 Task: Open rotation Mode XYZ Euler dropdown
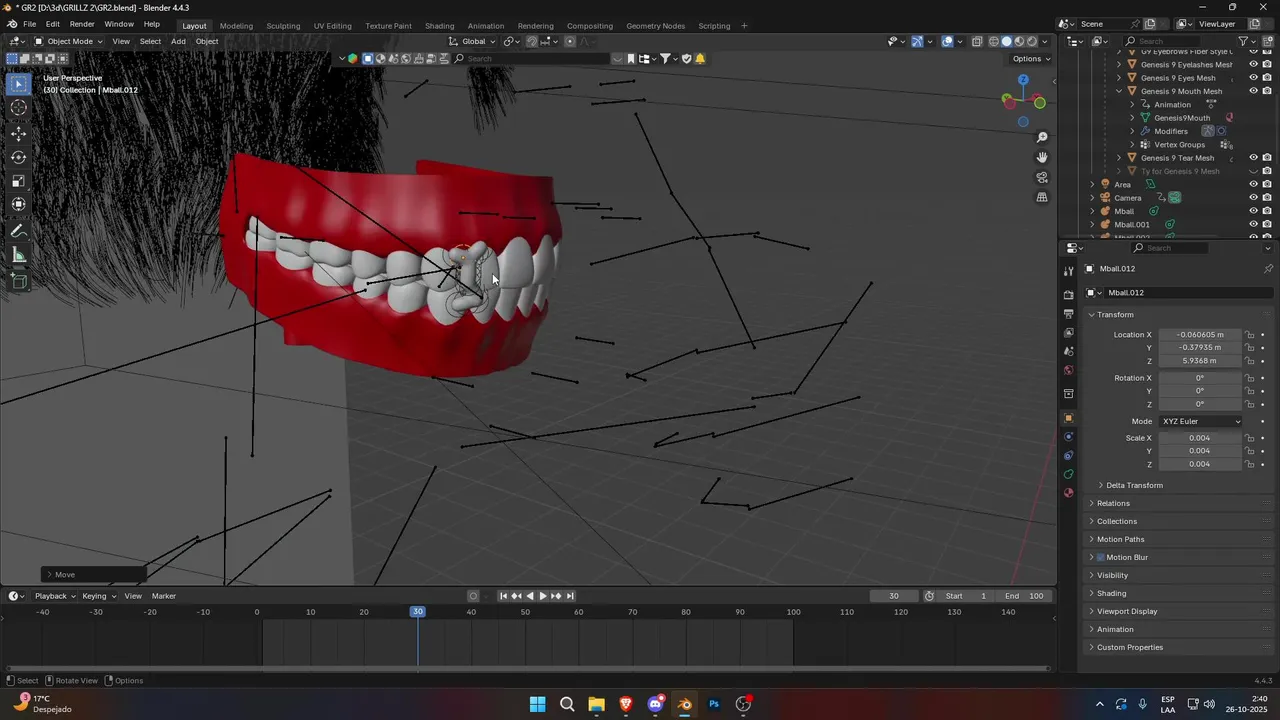pos(1201,421)
